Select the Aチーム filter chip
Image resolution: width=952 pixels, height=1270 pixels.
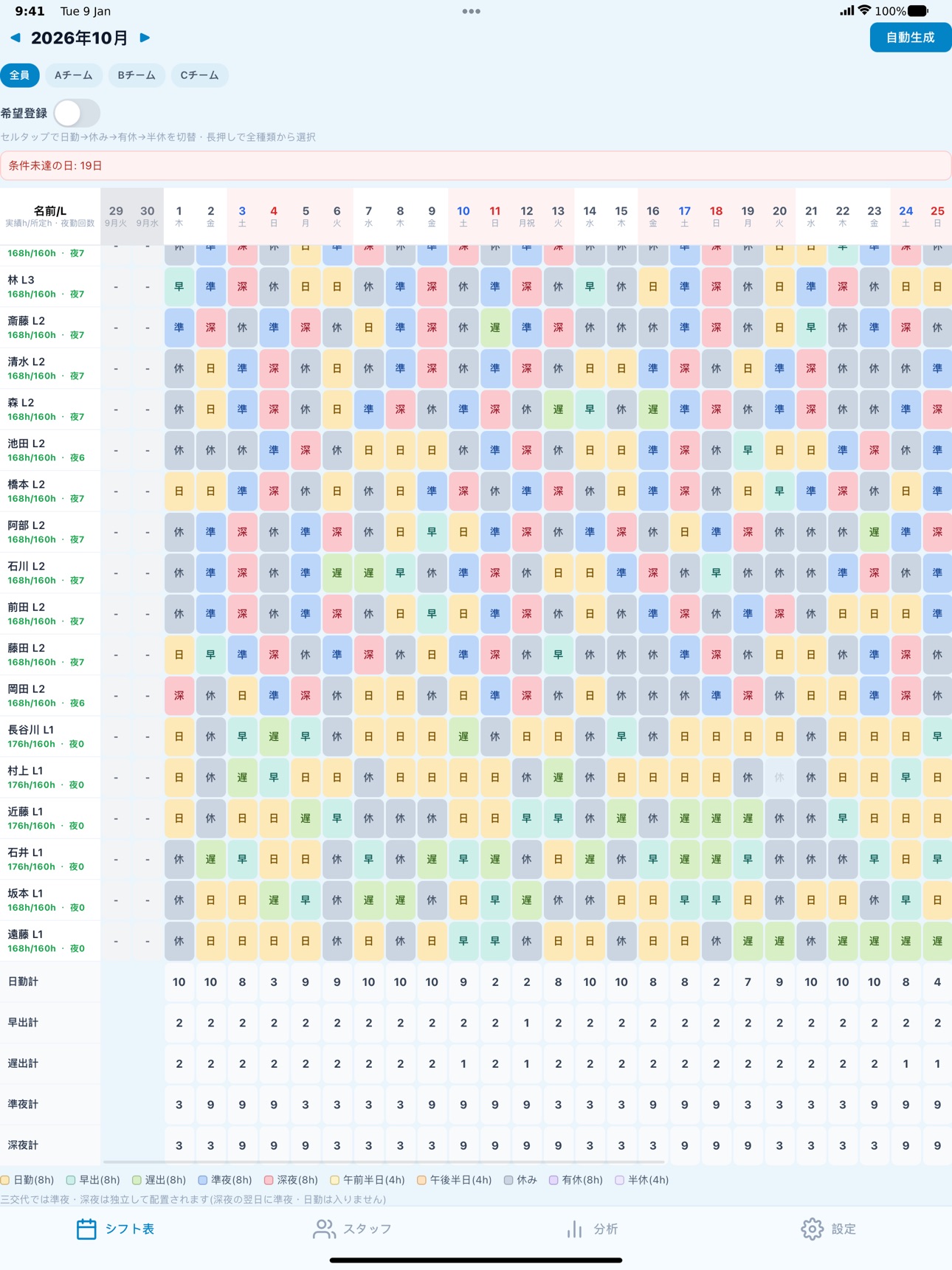pos(74,75)
